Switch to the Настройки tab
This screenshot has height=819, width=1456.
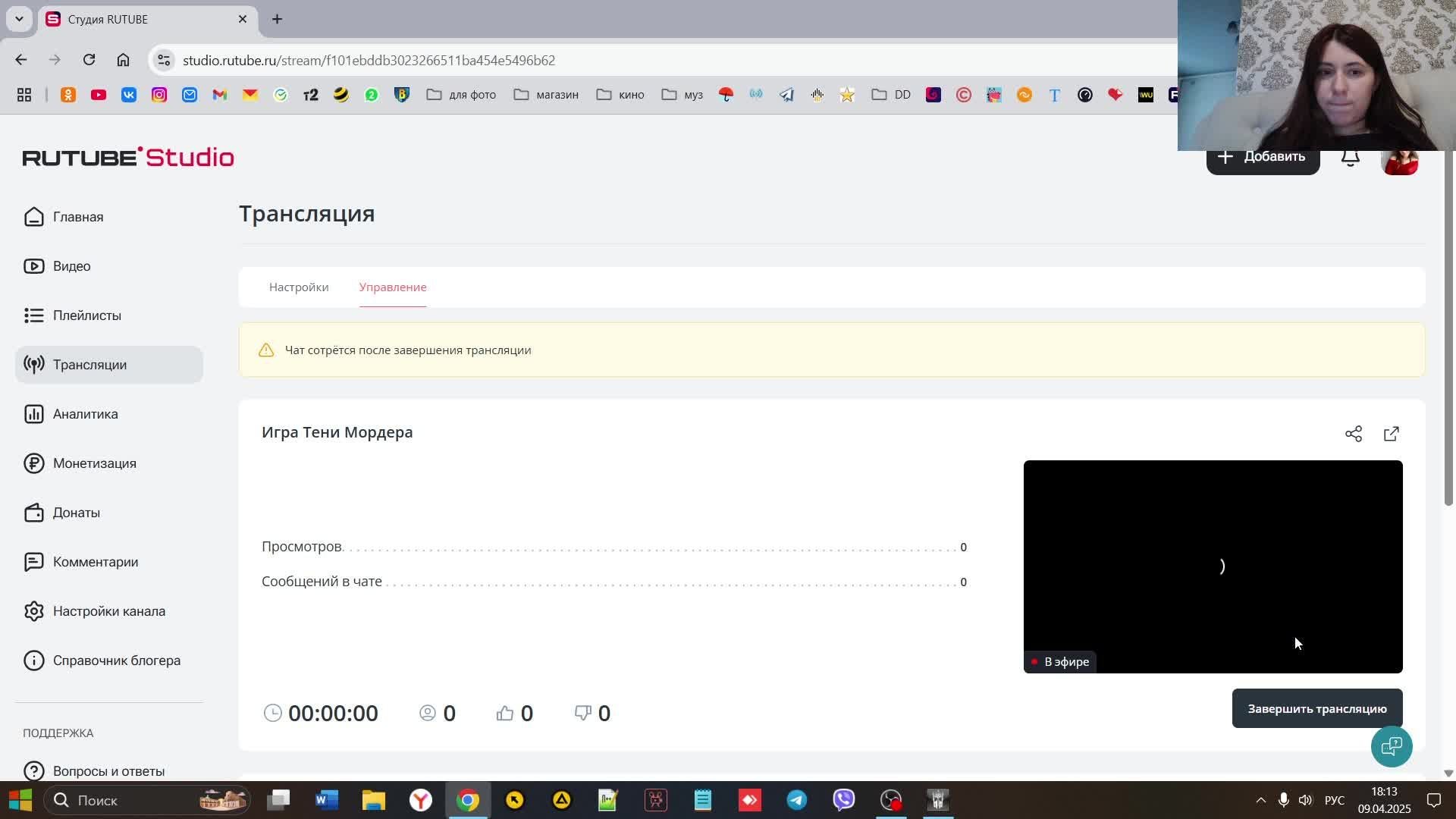pos(299,287)
